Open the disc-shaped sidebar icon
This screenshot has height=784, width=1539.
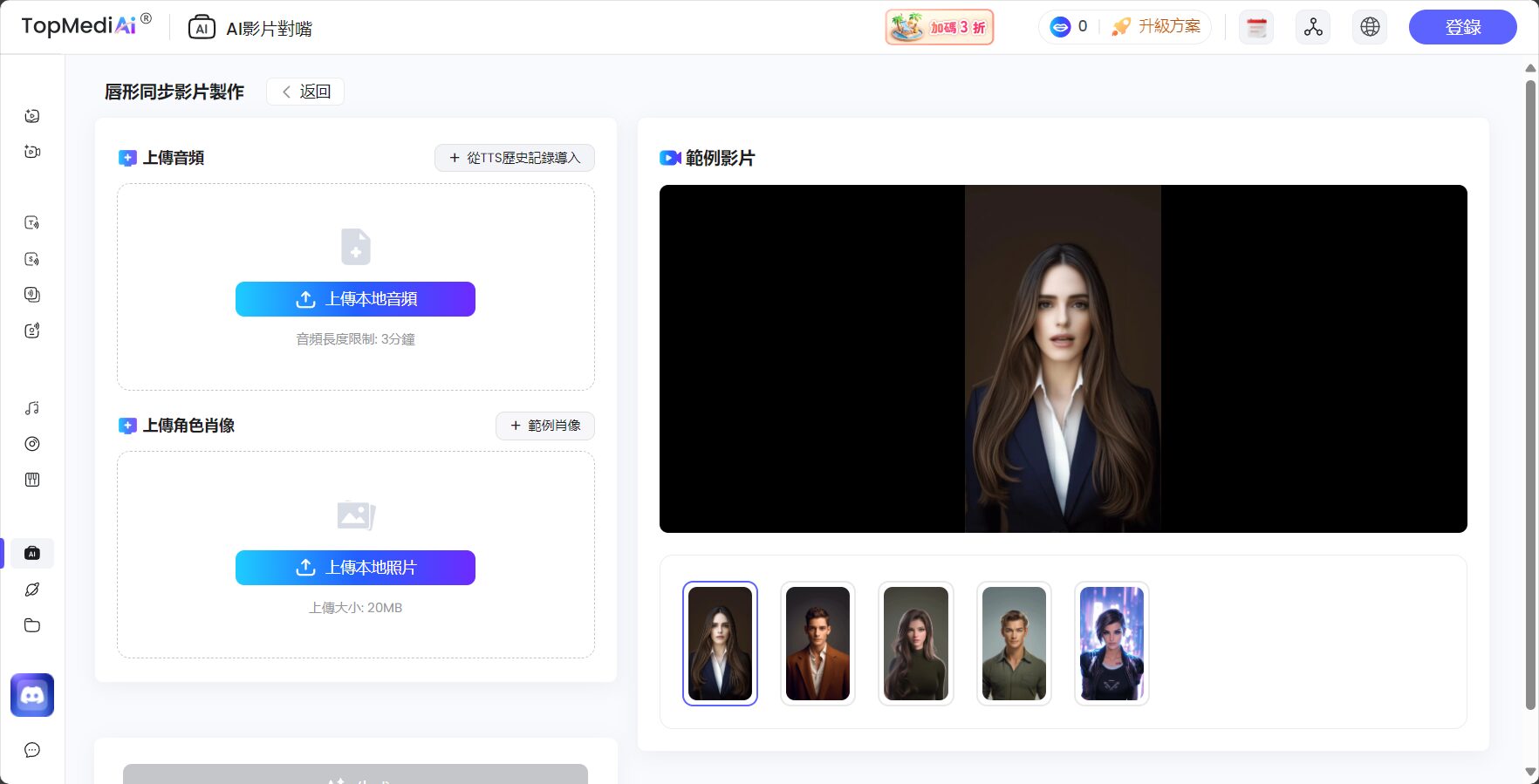(32, 444)
